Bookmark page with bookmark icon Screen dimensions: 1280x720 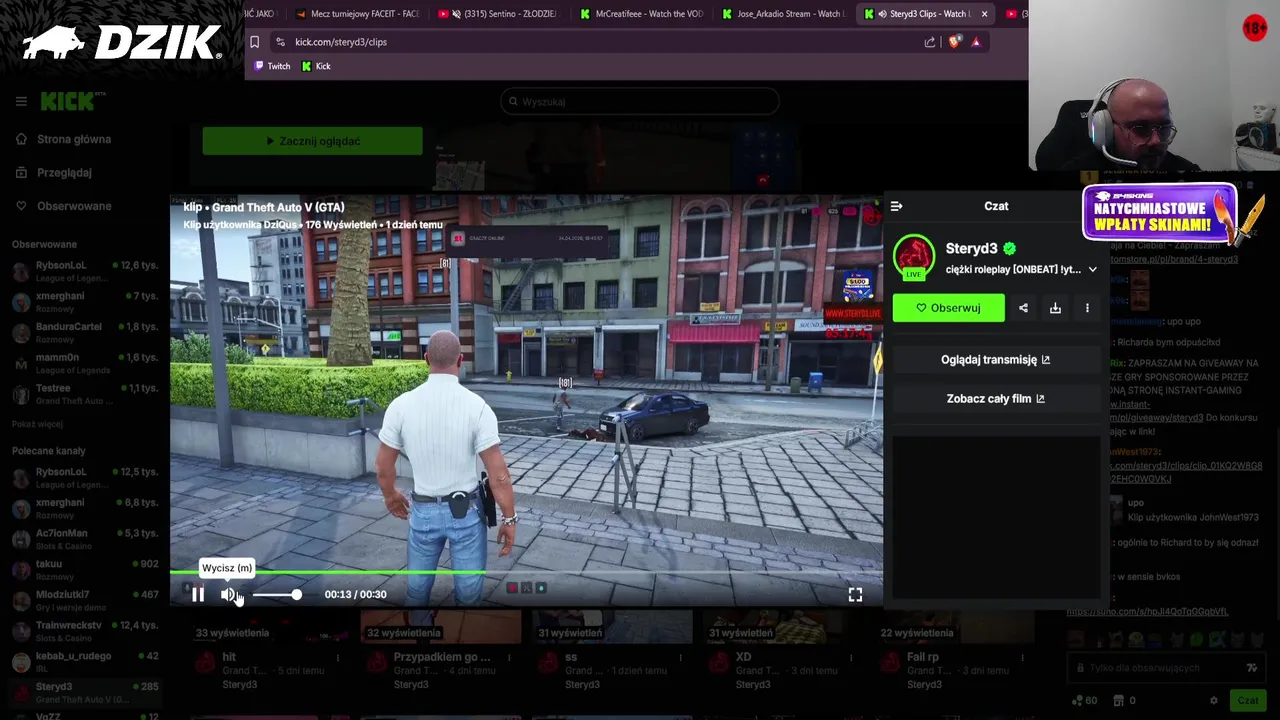tap(254, 42)
